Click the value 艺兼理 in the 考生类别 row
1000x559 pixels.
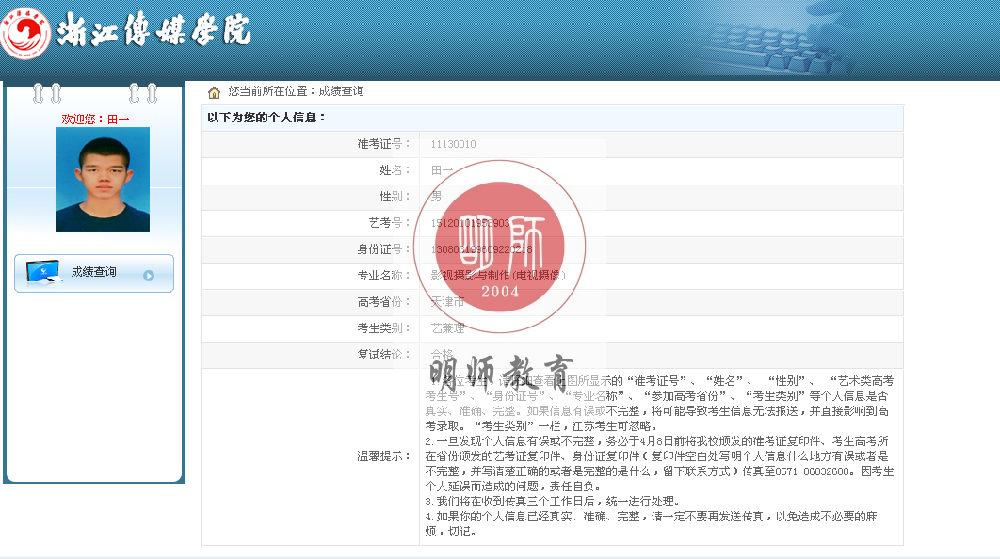tap(448, 328)
